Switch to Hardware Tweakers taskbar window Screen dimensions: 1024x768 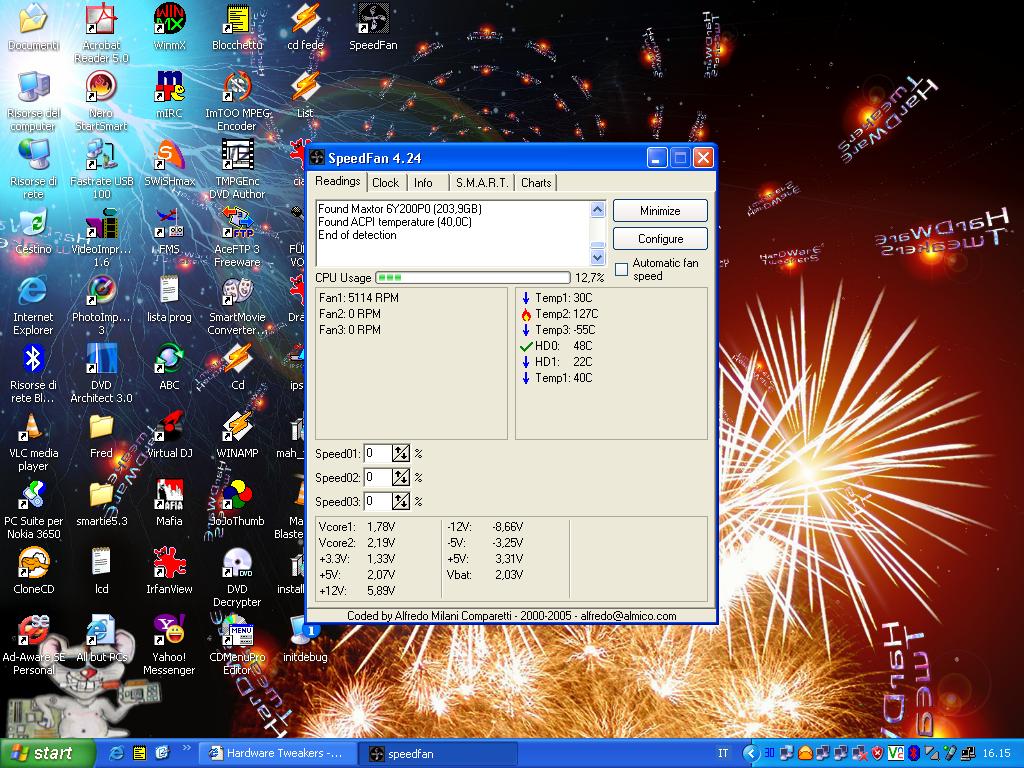277,754
